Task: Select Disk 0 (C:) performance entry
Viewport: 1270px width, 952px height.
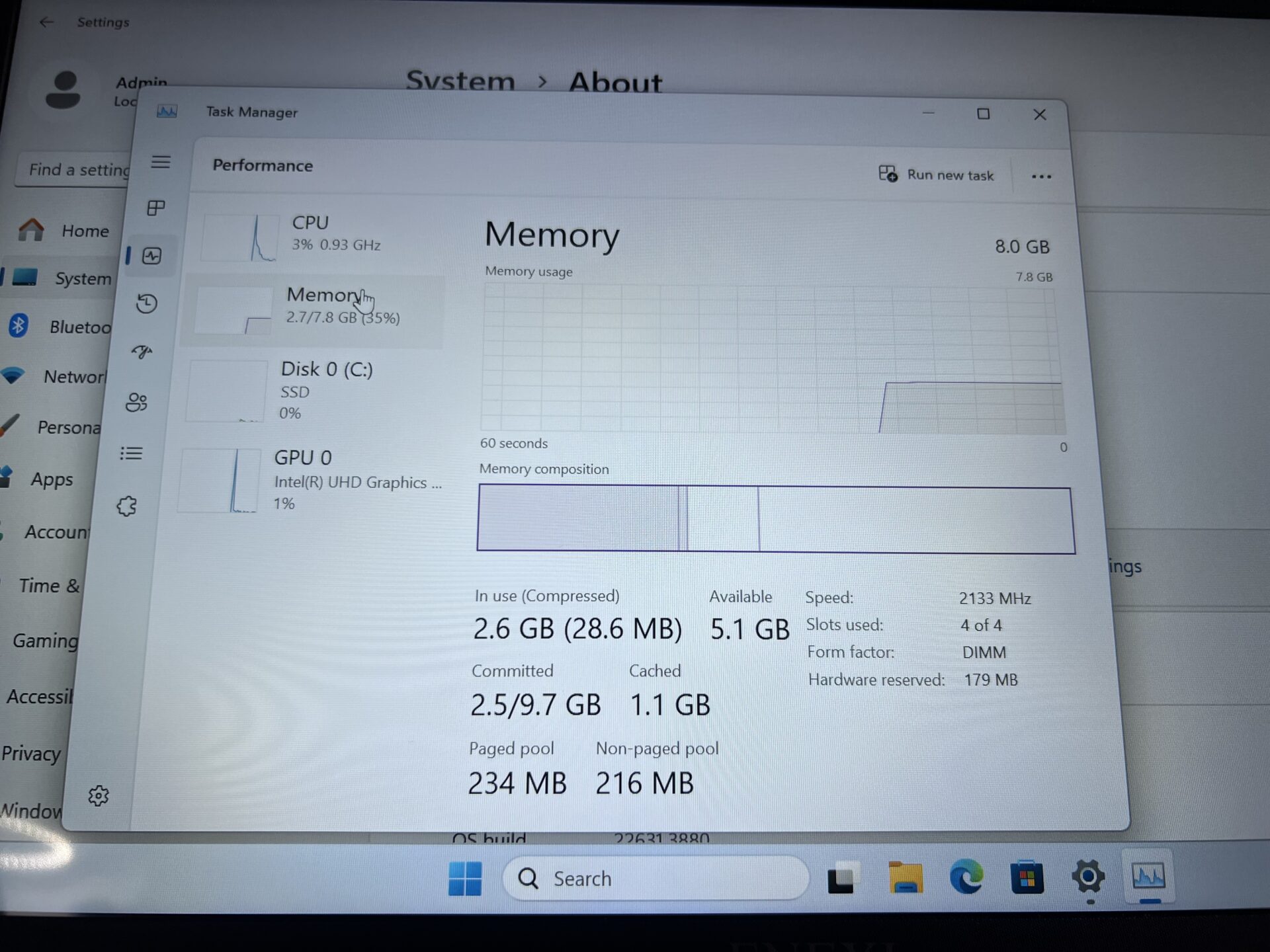Action: pos(311,390)
